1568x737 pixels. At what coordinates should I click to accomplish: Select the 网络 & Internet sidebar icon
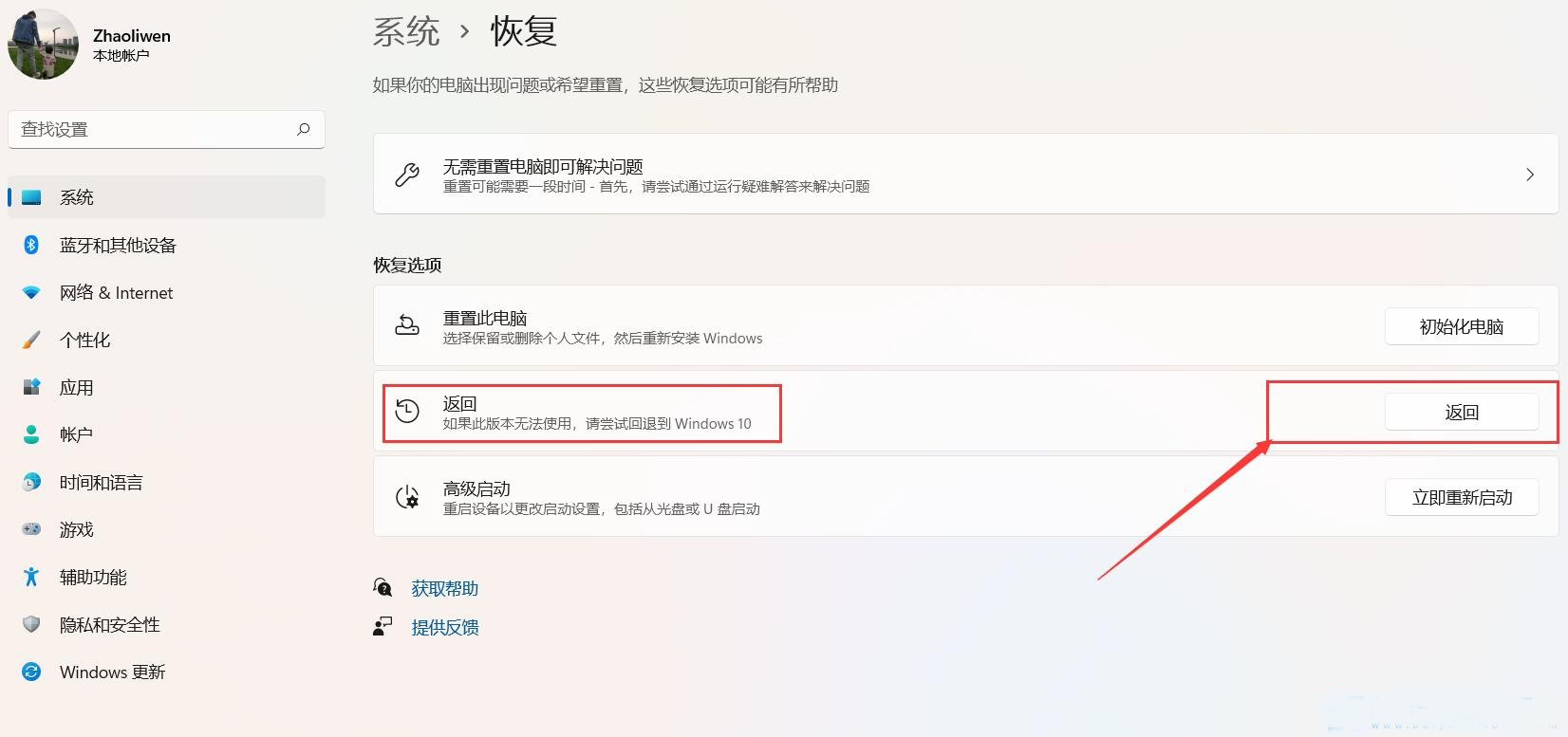[30, 292]
